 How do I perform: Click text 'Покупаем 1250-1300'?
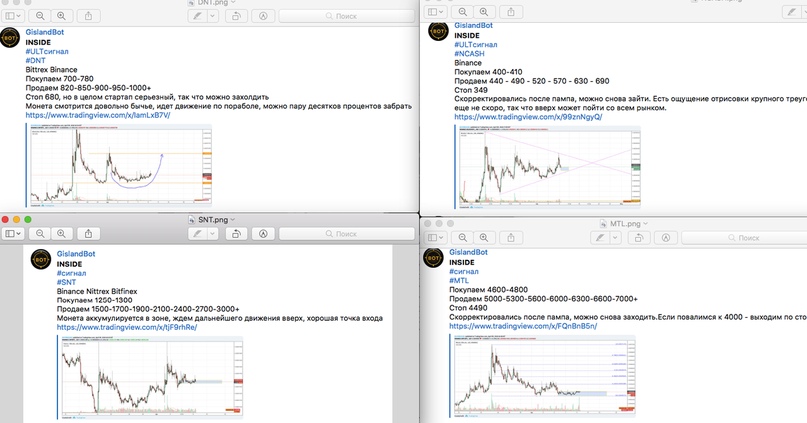pos(95,301)
